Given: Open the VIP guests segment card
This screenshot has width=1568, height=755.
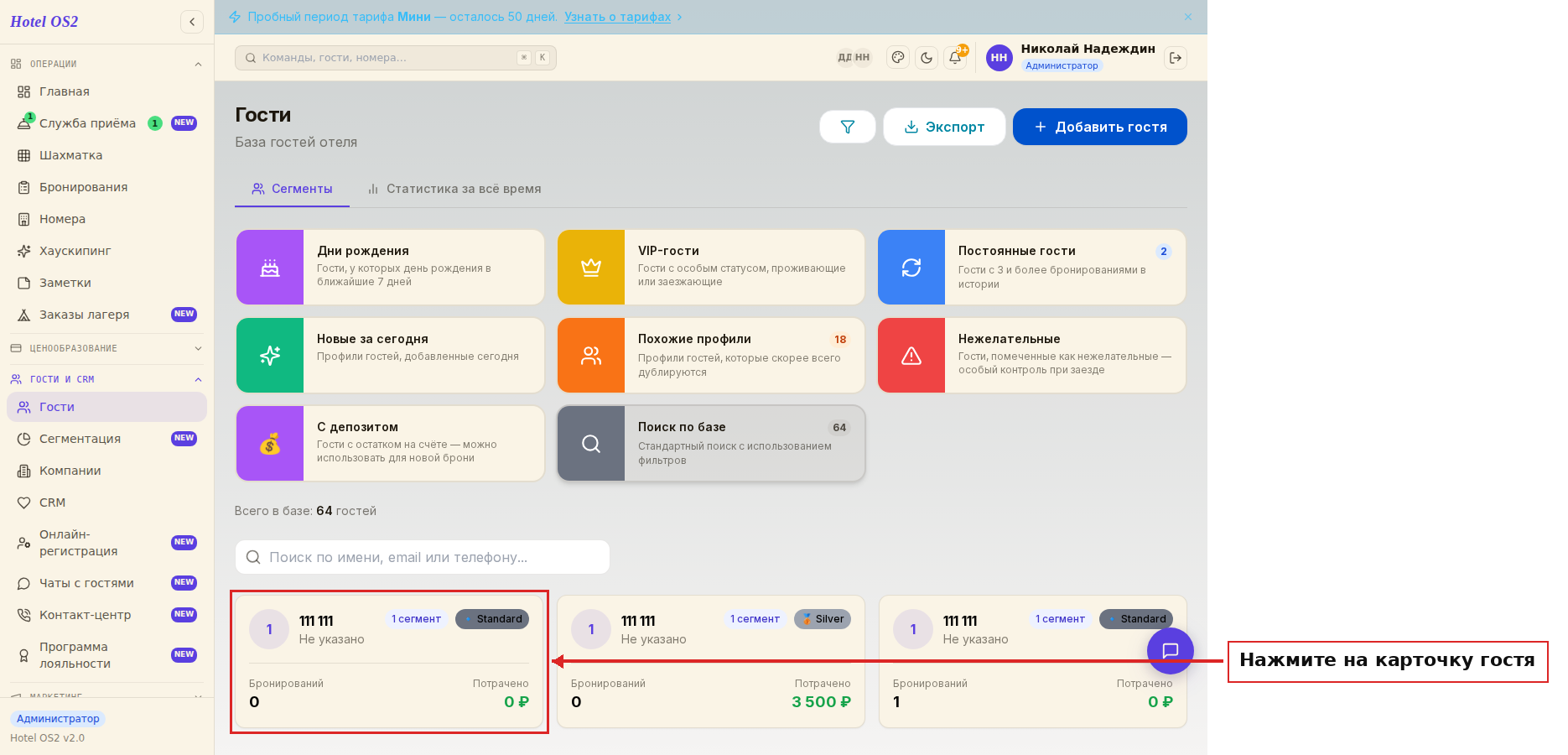Looking at the screenshot, I should [x=711, y=267].
